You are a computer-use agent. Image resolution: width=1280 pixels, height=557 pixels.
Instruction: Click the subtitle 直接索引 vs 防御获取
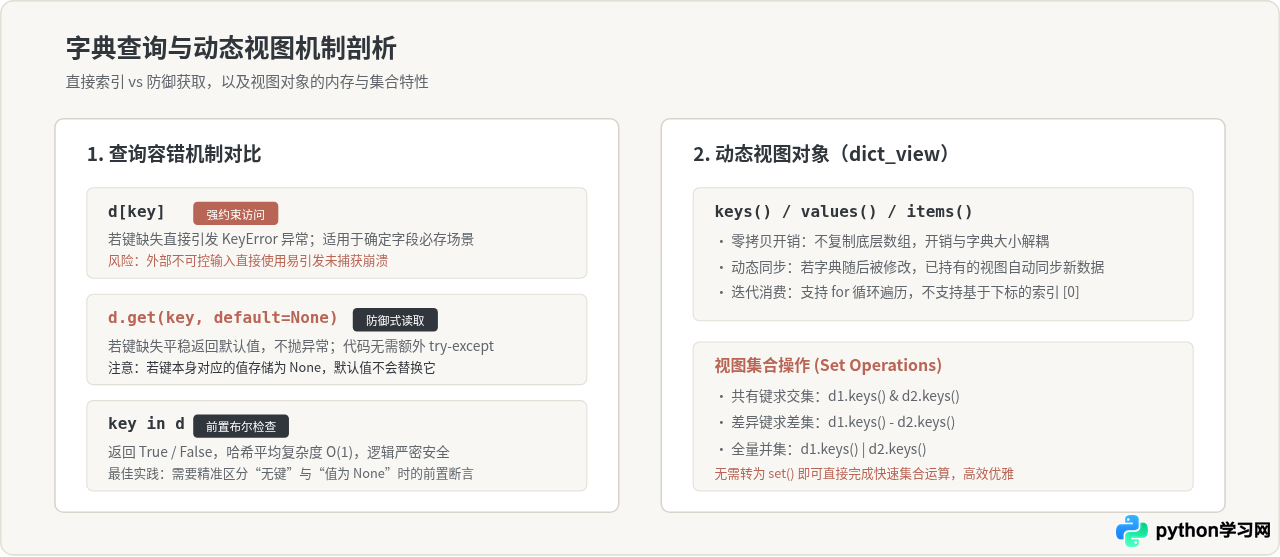[247, 82]
